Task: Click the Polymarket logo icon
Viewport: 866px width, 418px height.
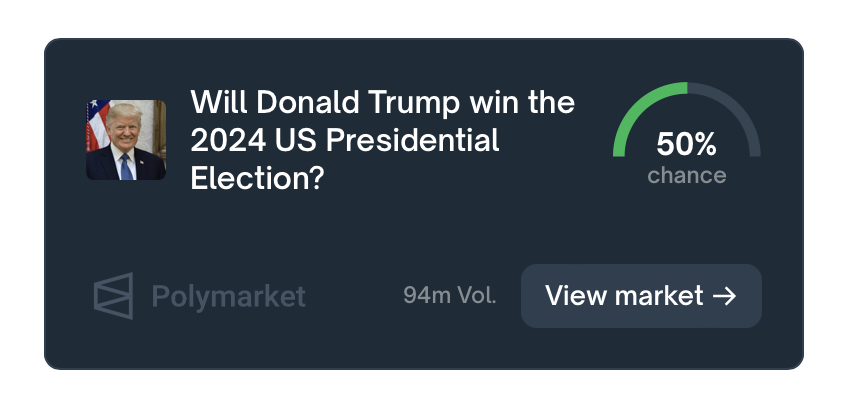Action: [x=113, y=295]
